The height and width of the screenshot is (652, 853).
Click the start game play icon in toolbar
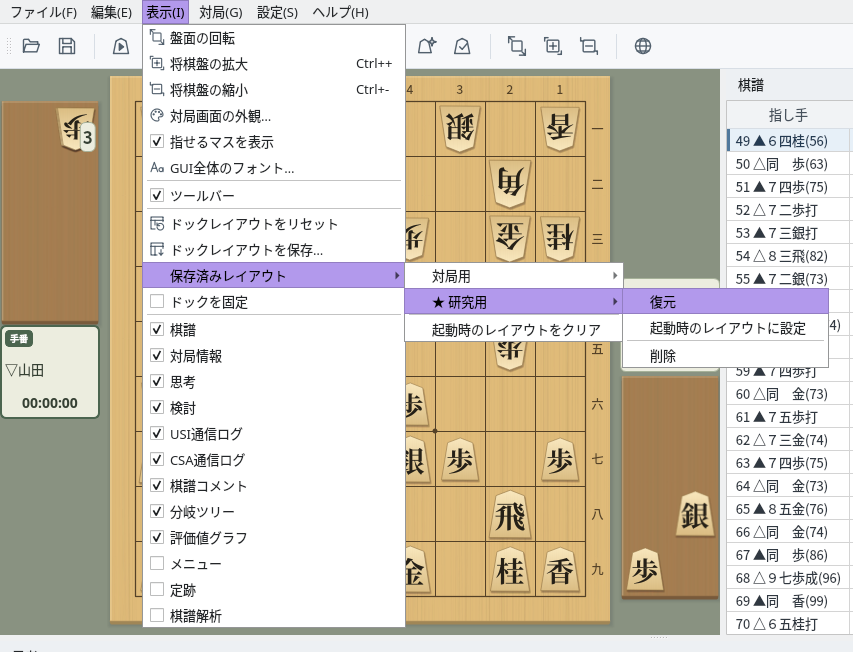(120, 46)
